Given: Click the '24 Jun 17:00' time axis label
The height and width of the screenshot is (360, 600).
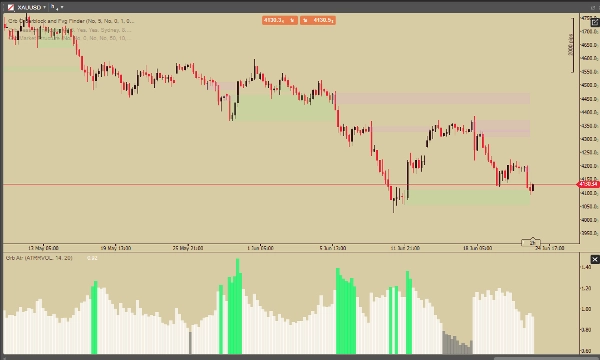Looking at the screenshot, I should point(549,248).
